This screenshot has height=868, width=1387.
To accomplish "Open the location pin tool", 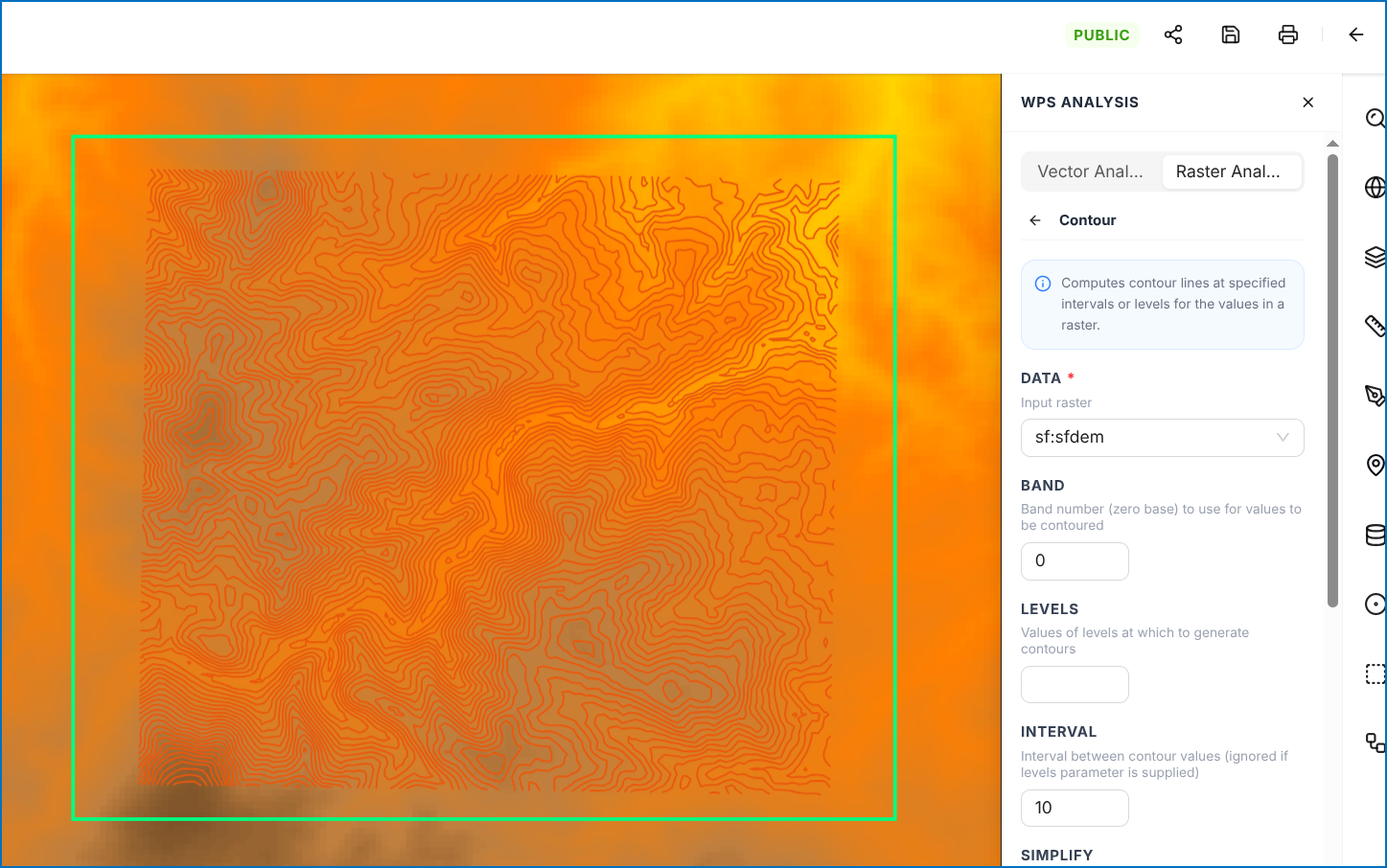I will pos(1375,465).
